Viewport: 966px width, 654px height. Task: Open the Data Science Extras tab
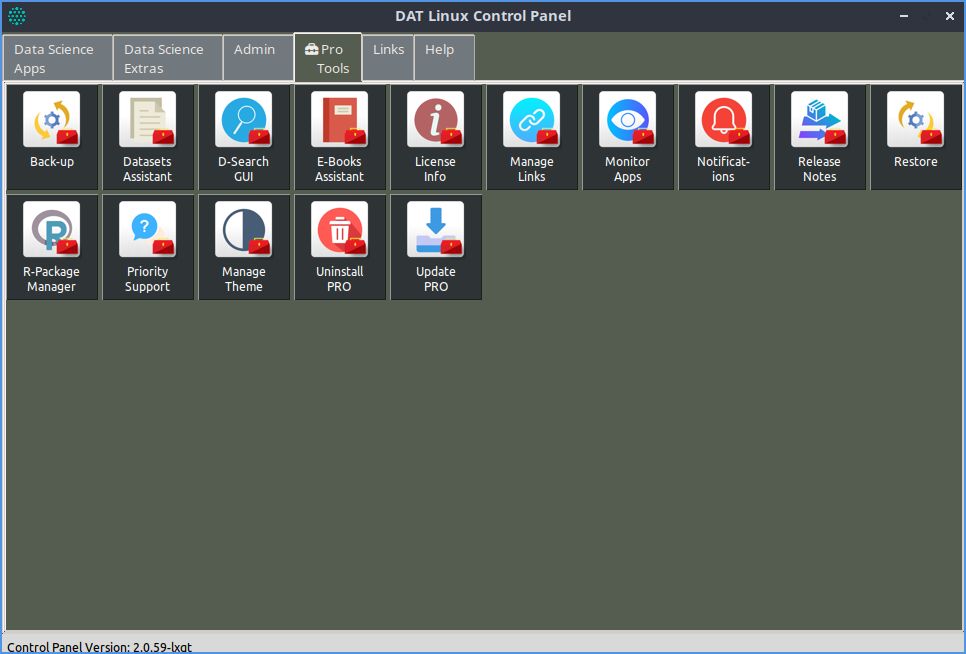click(167, 58)
